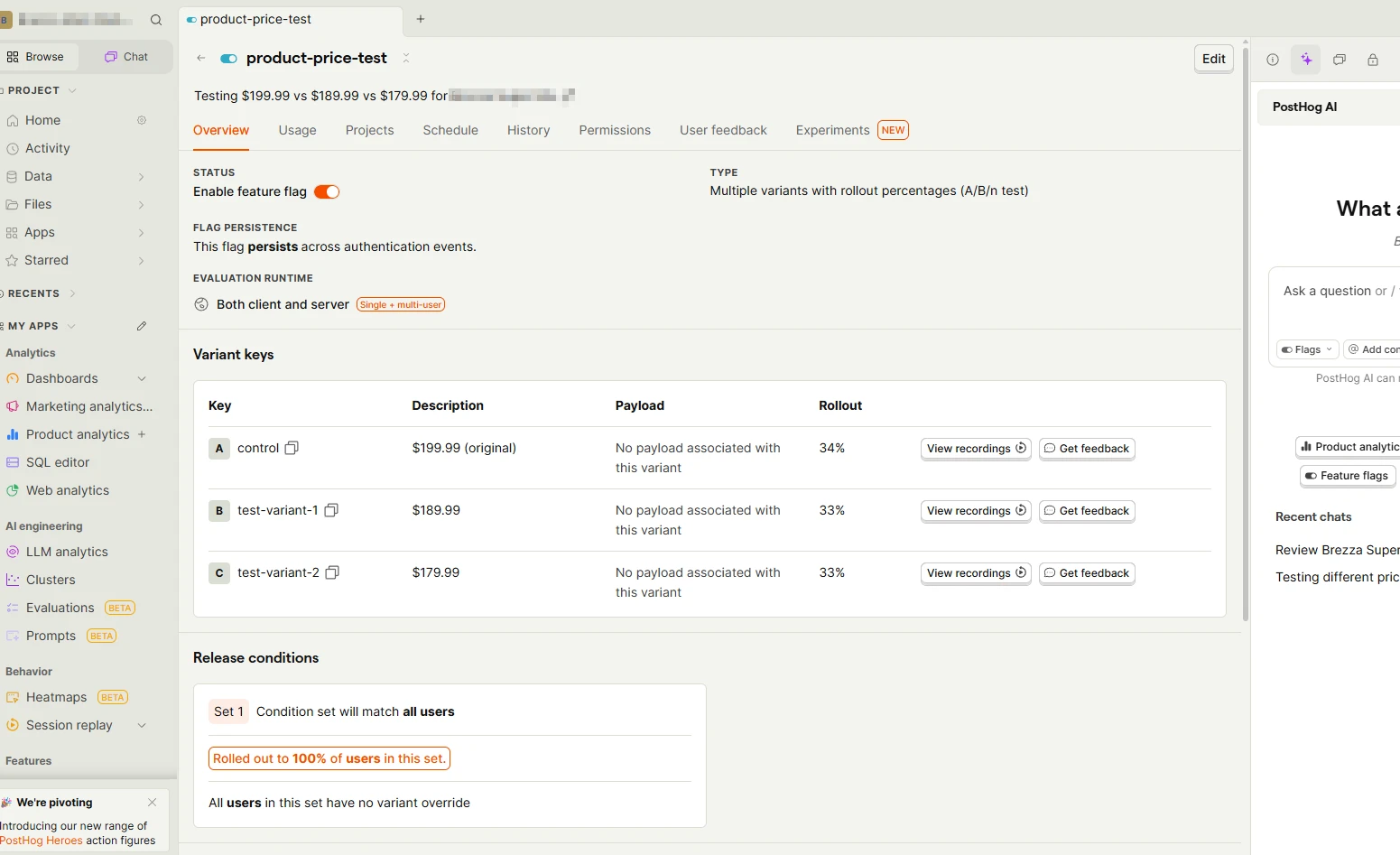Open SQL editor from the sidebar
The image size is (1400, 855).
58,461
